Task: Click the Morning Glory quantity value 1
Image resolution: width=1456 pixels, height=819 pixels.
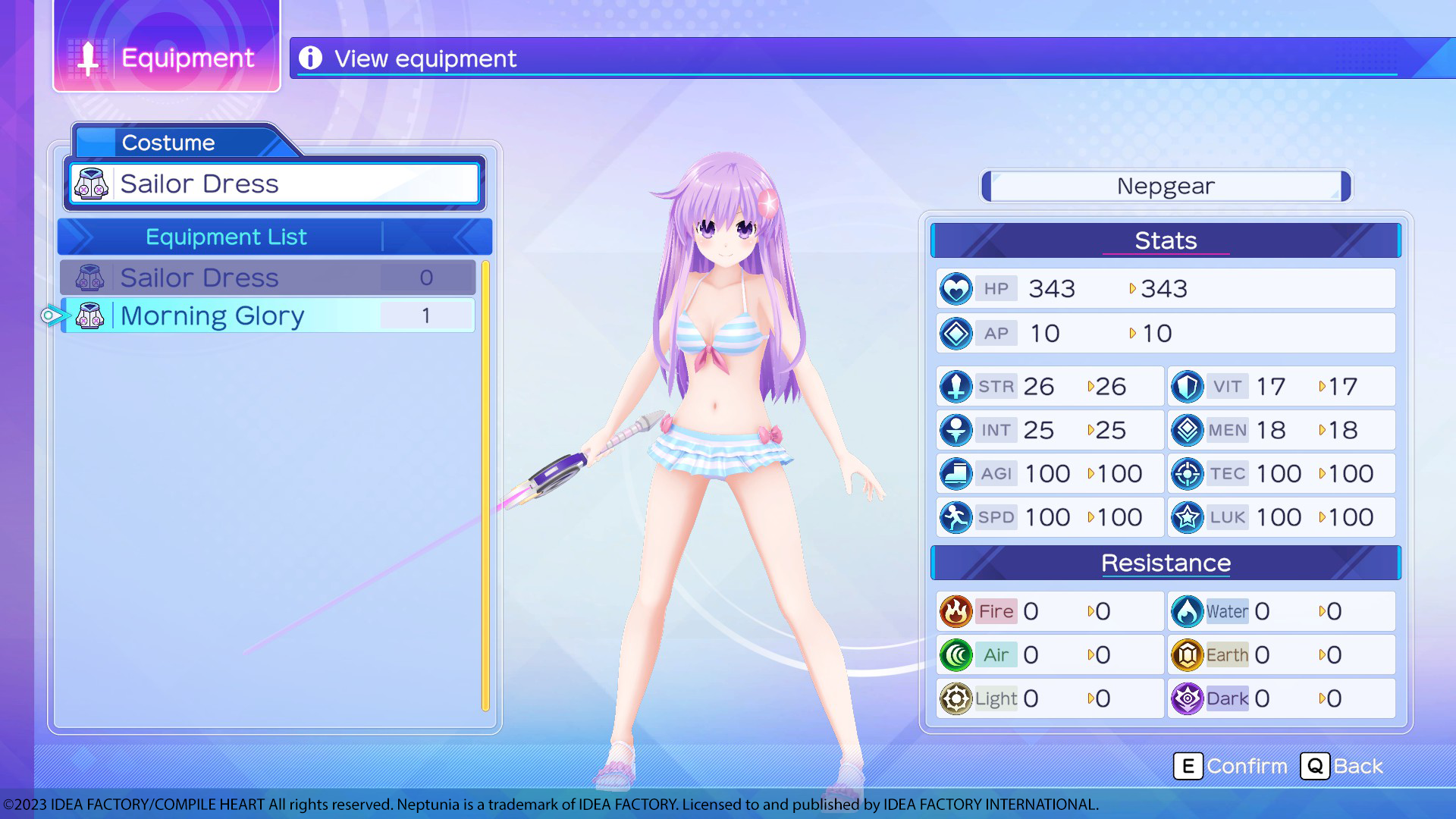Action: click(x=426, y=315)
